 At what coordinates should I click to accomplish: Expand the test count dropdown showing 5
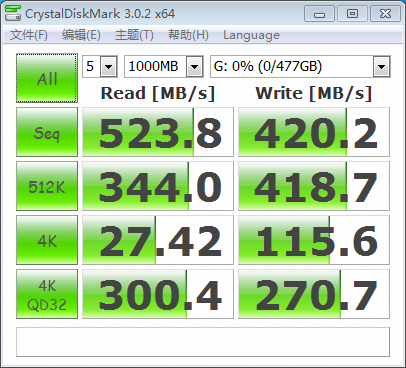[109, 67]
